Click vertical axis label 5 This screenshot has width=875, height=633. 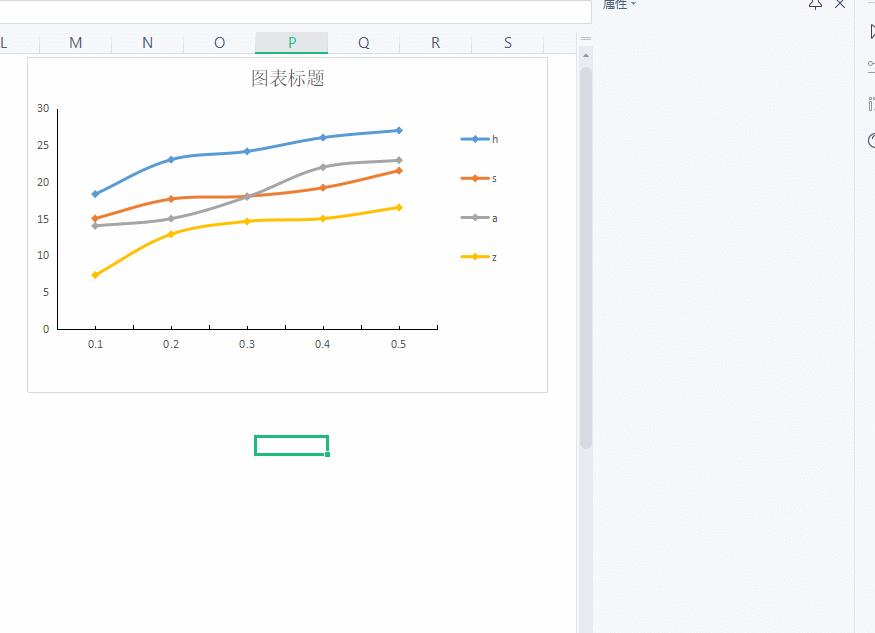[x=46, y=292]
